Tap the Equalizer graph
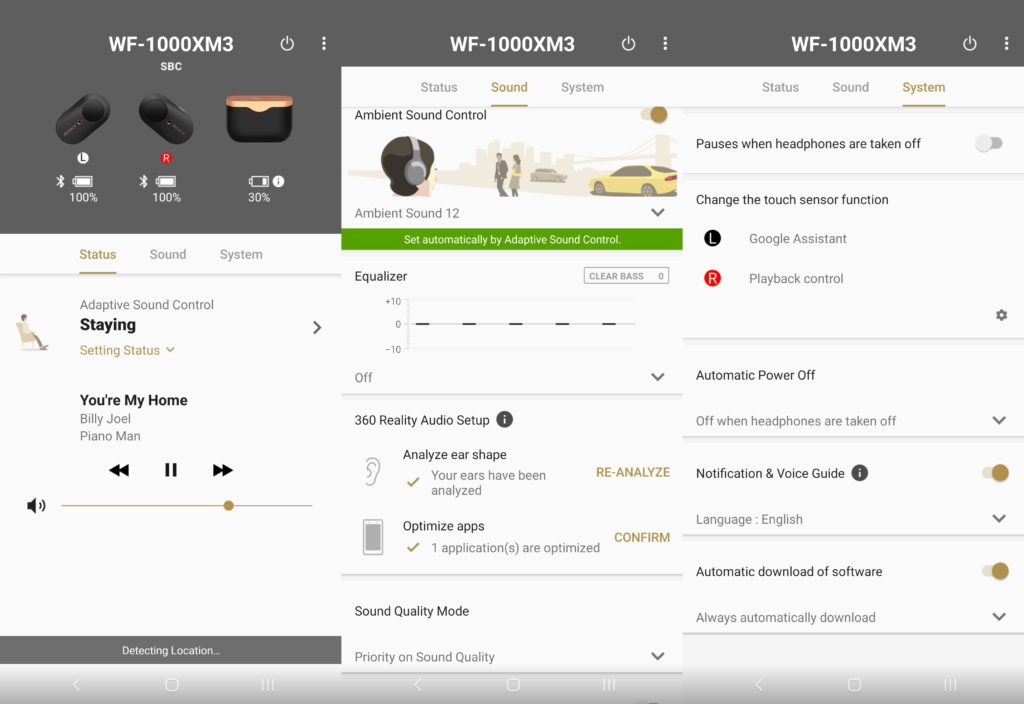Image resolution: width=1024 pixels, height=704 pixels. click(512, 325)
